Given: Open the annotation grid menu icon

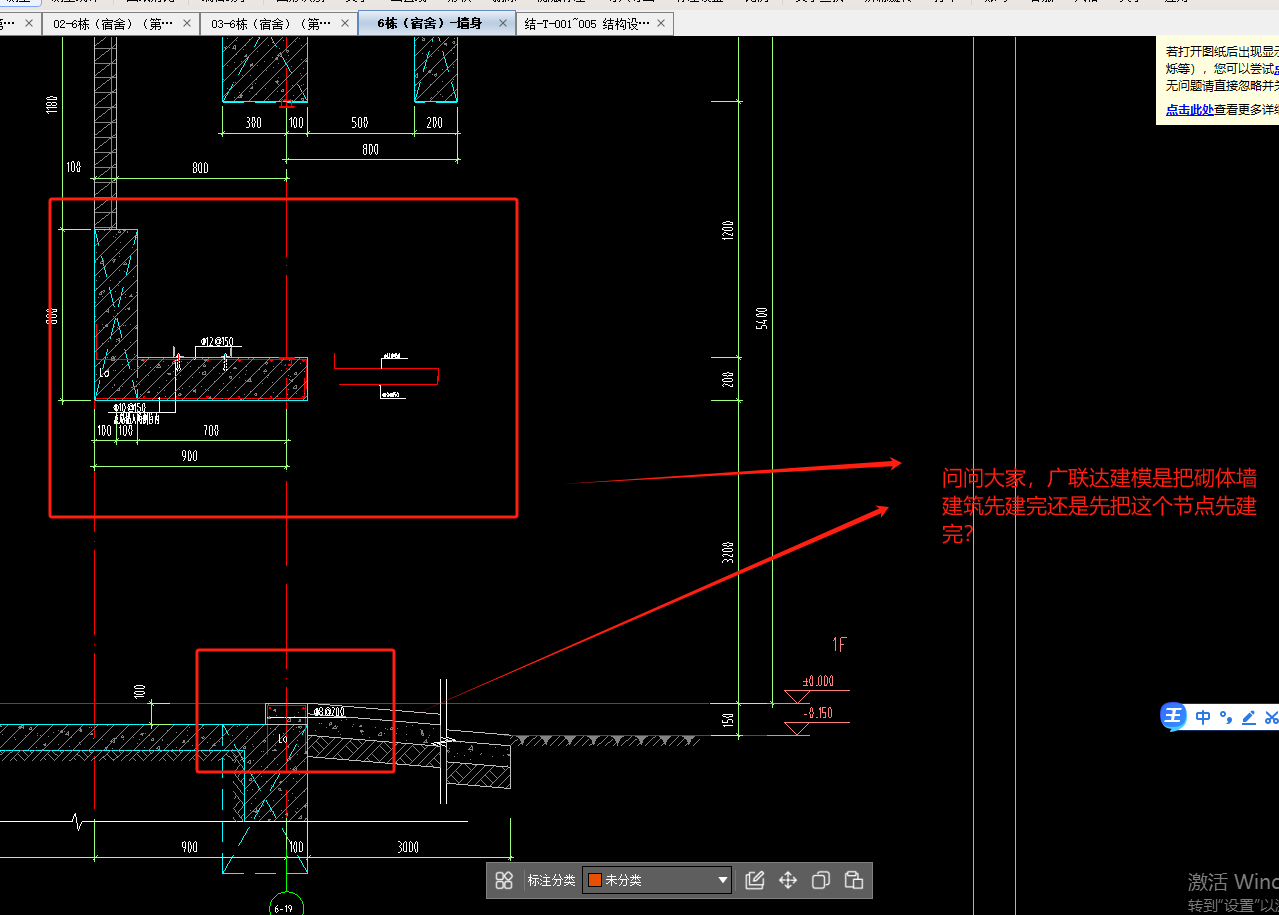Looking at the screenshot, I should click(504, 880).
